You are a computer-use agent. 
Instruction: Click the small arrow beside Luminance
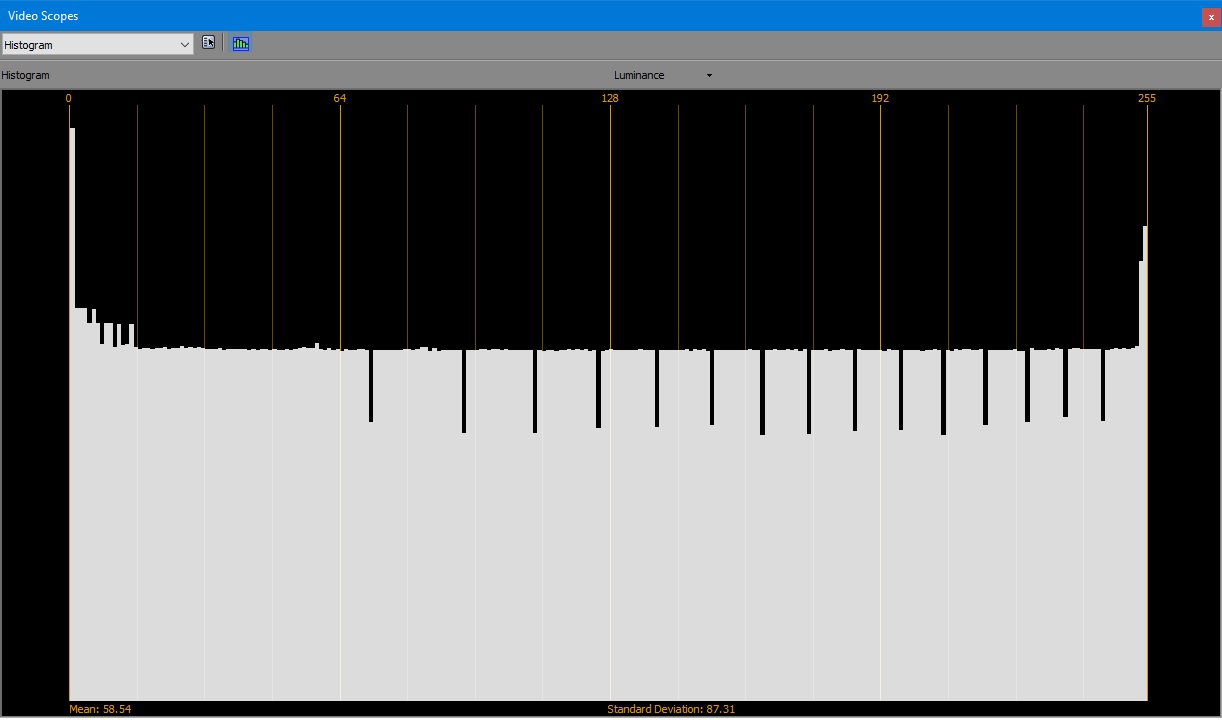pyautogui.click(x=709, y=76)
